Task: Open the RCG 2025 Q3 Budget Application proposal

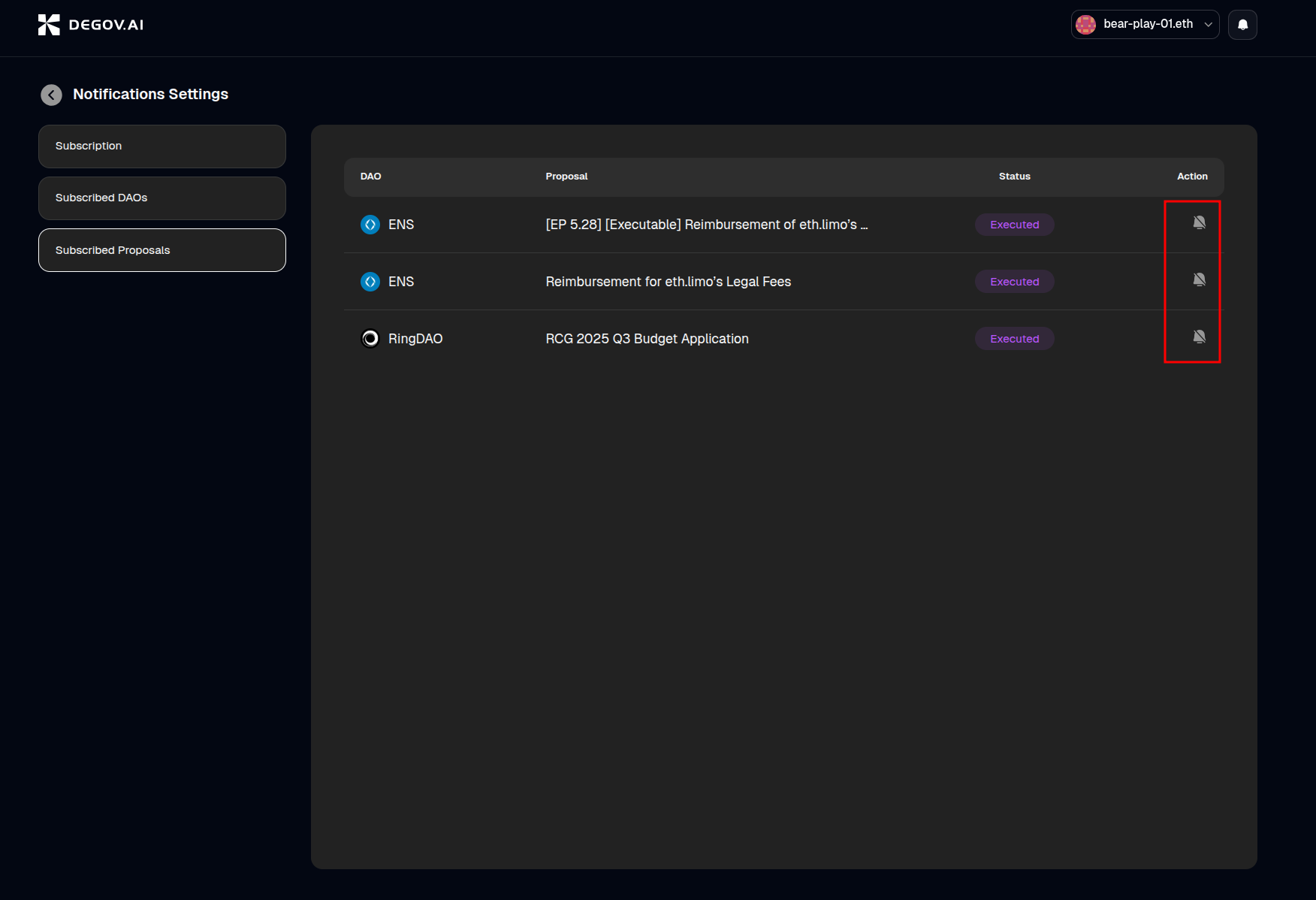Action: click(x=647, y=339)
